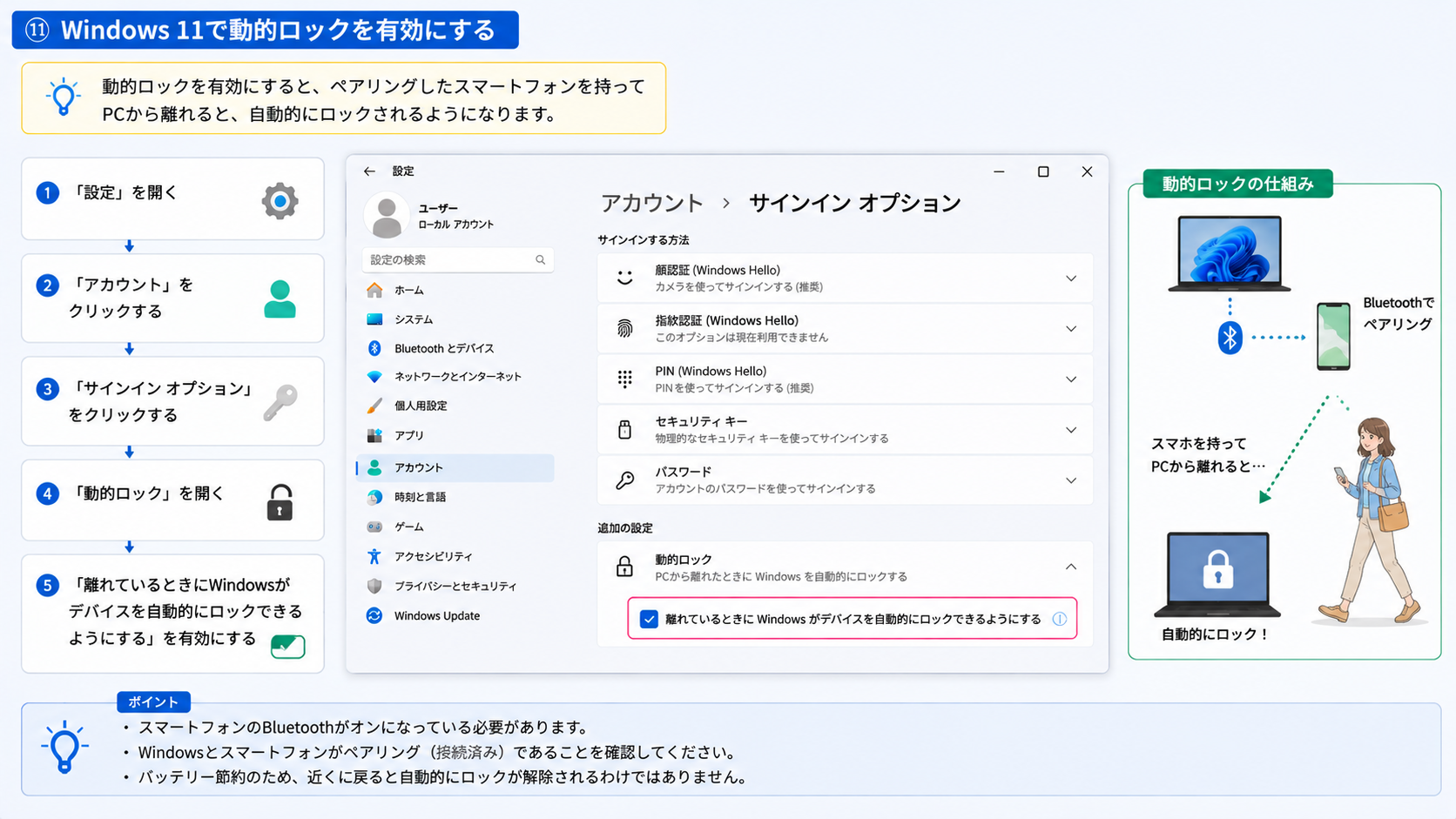Click the ゲーム label in sidebar

coord(409,527)
